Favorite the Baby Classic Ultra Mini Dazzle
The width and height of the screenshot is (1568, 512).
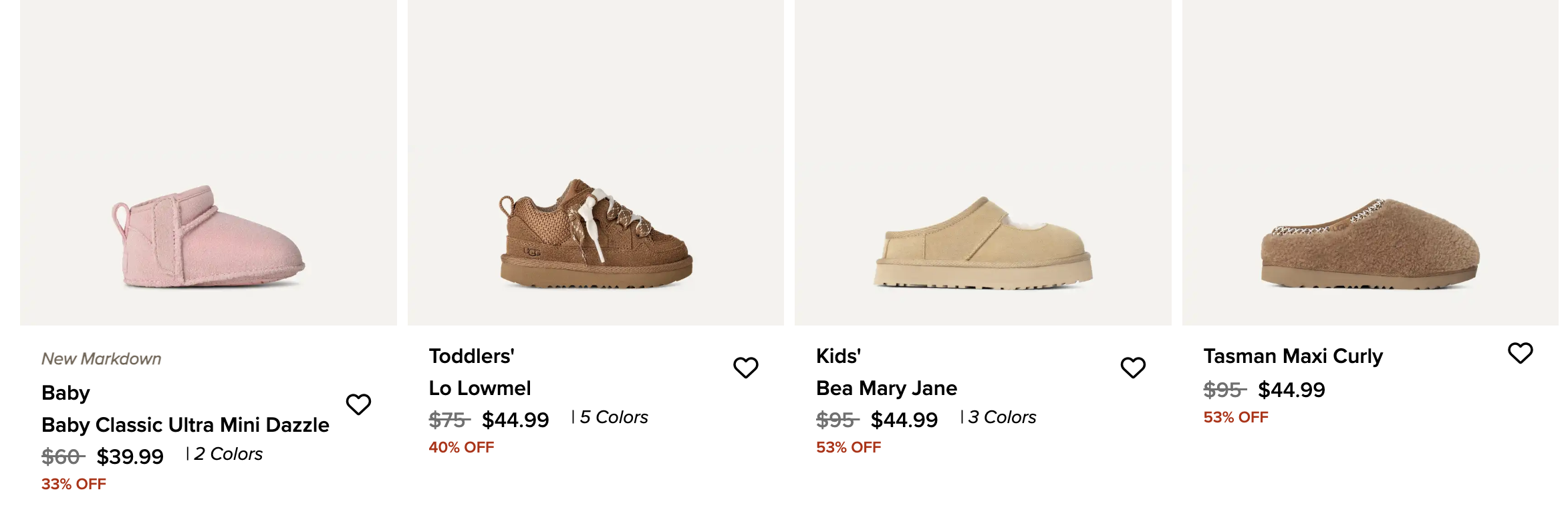pyautogui.click(x=358, y=404)
